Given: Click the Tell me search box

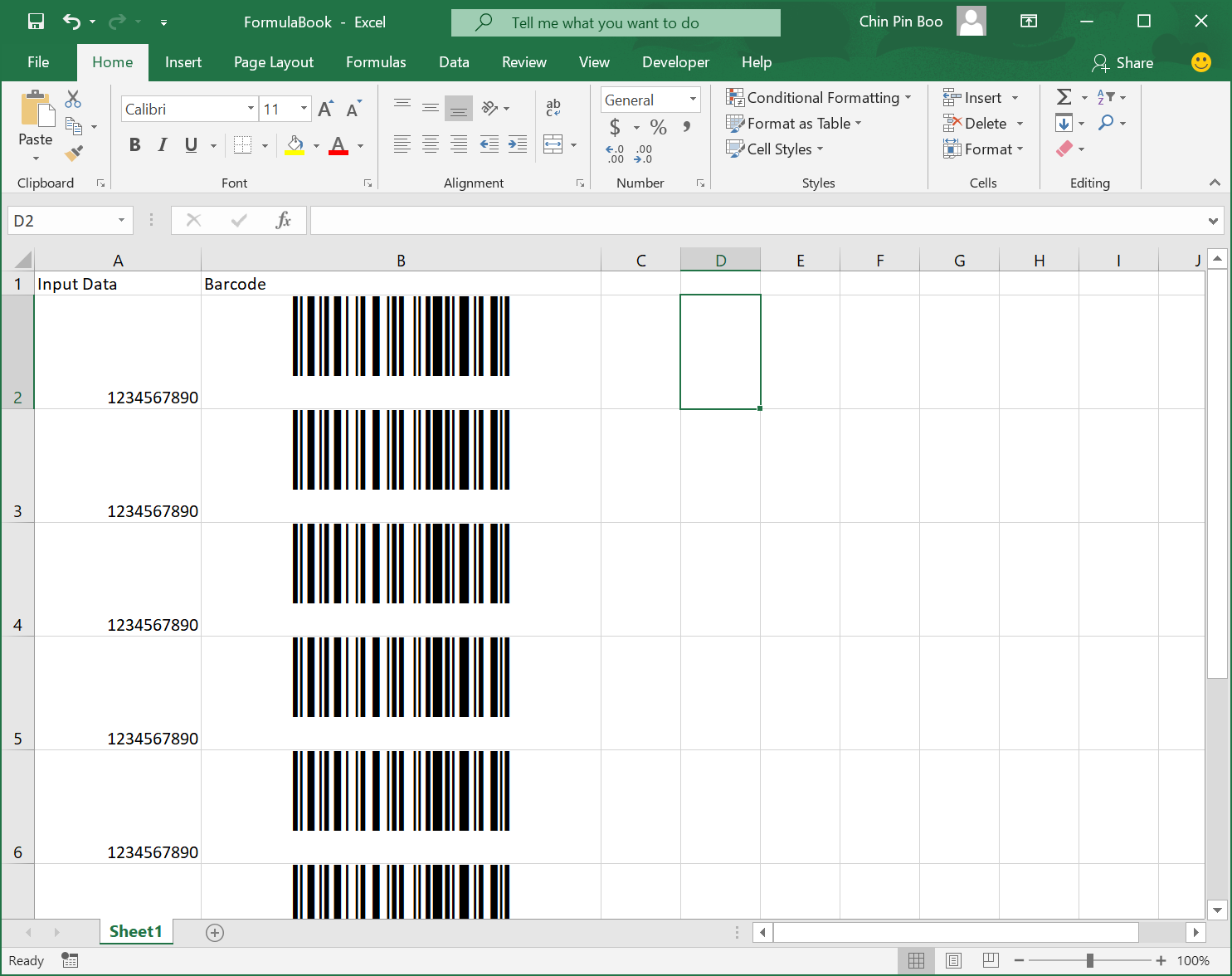Looking at the screenshot, I should coord(616,23).
